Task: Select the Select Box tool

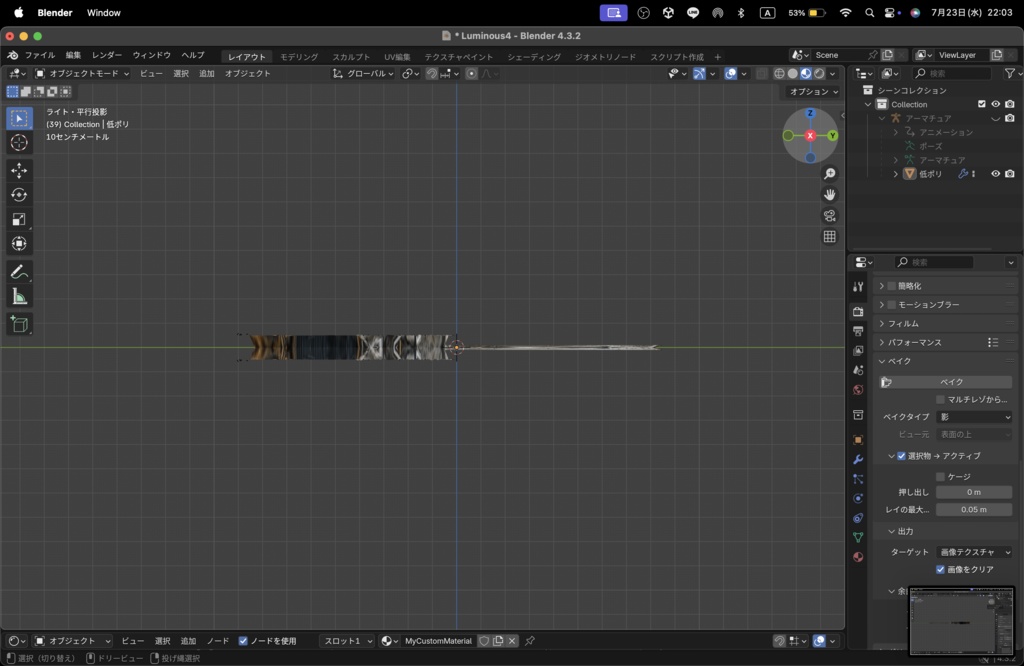Action: tap(19, 118)
